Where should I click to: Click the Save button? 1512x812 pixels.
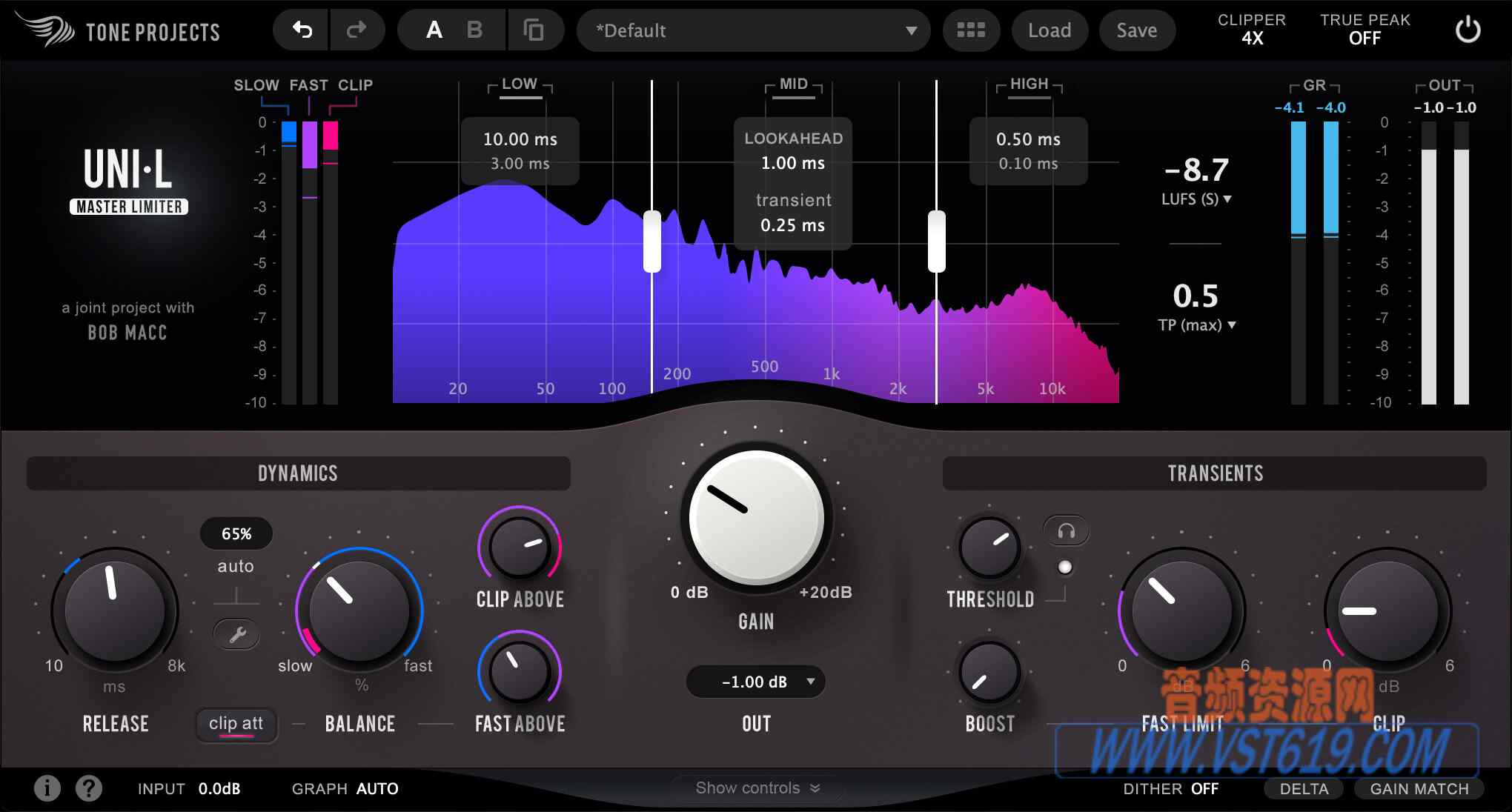pos(1137,30)
